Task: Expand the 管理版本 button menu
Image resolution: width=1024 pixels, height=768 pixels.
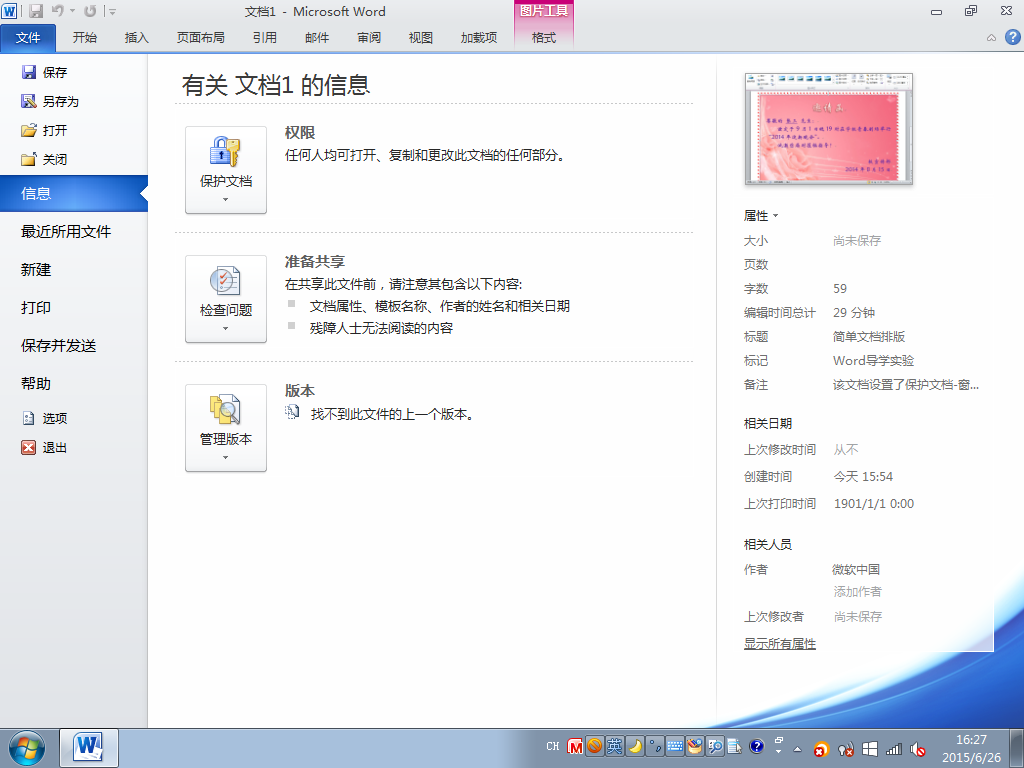Action: 226,428
